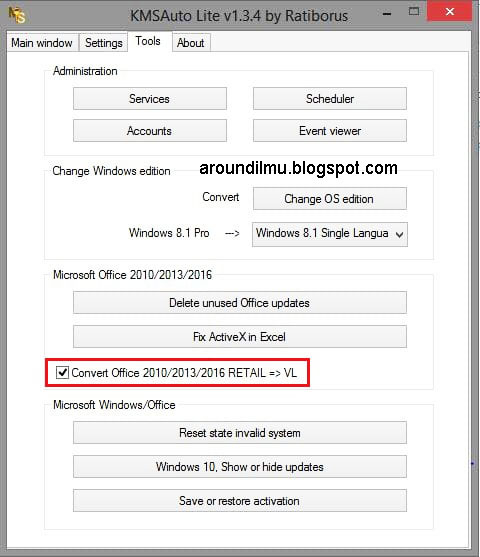Screen dimensions: 480x557
Task: Open the Settings tab
Action: [103, 43]
